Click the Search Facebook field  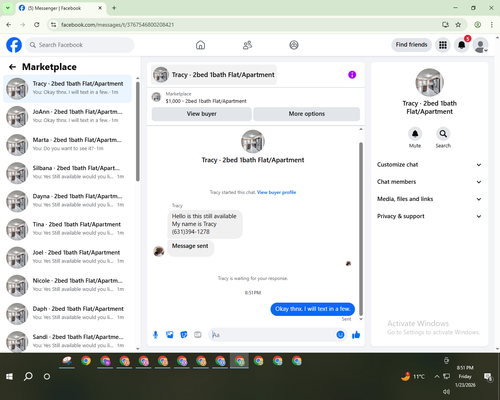click(80, 45)
